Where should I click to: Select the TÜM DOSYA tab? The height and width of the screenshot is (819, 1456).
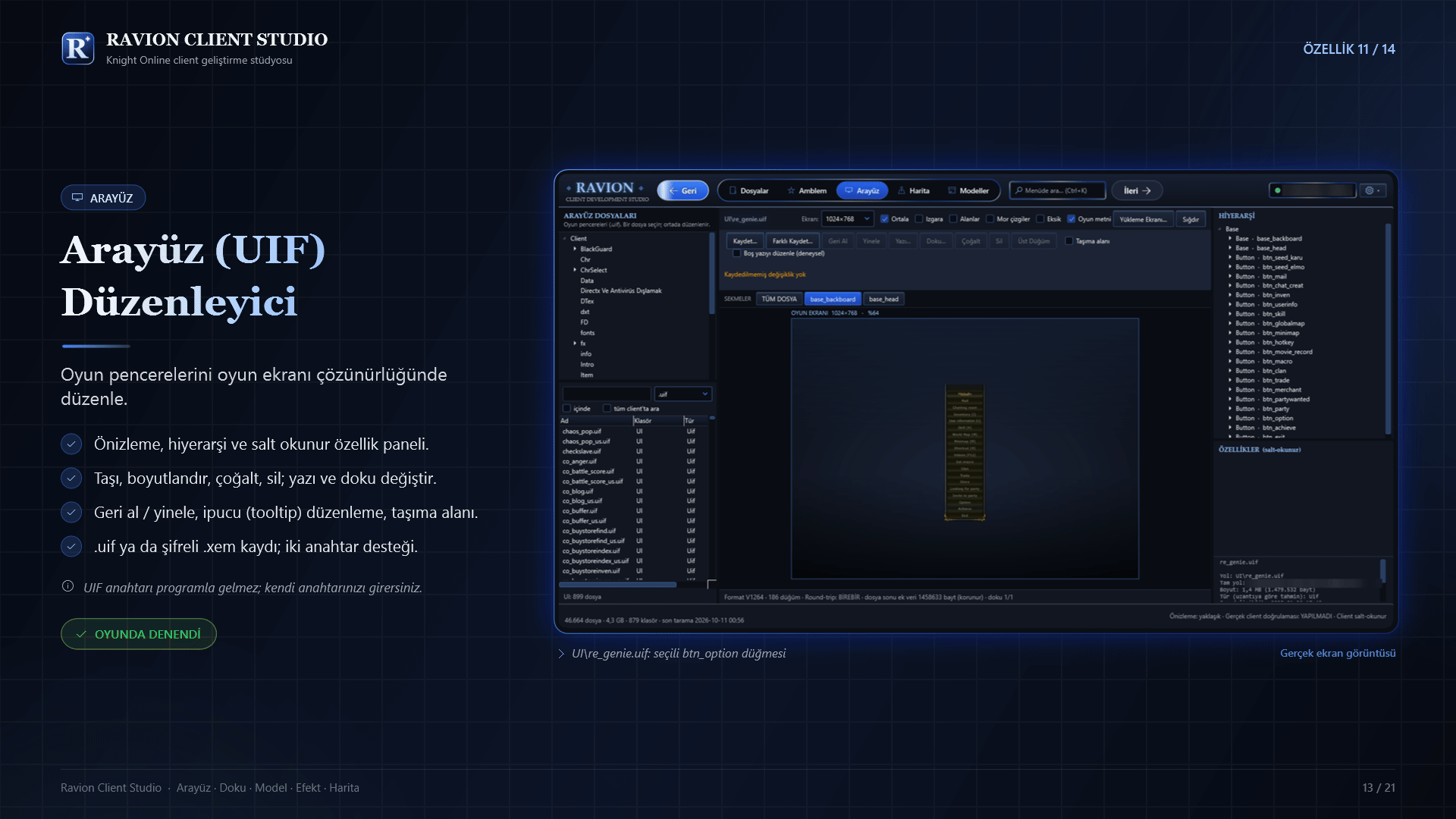point(779,299)
